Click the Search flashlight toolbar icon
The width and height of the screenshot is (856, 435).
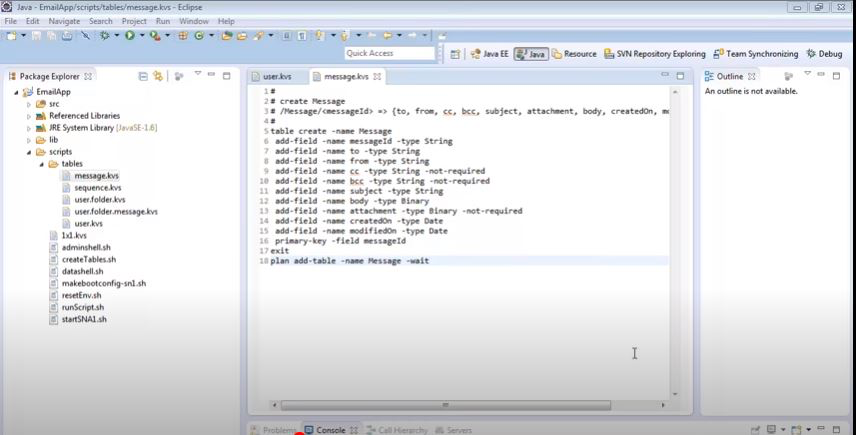259,35
